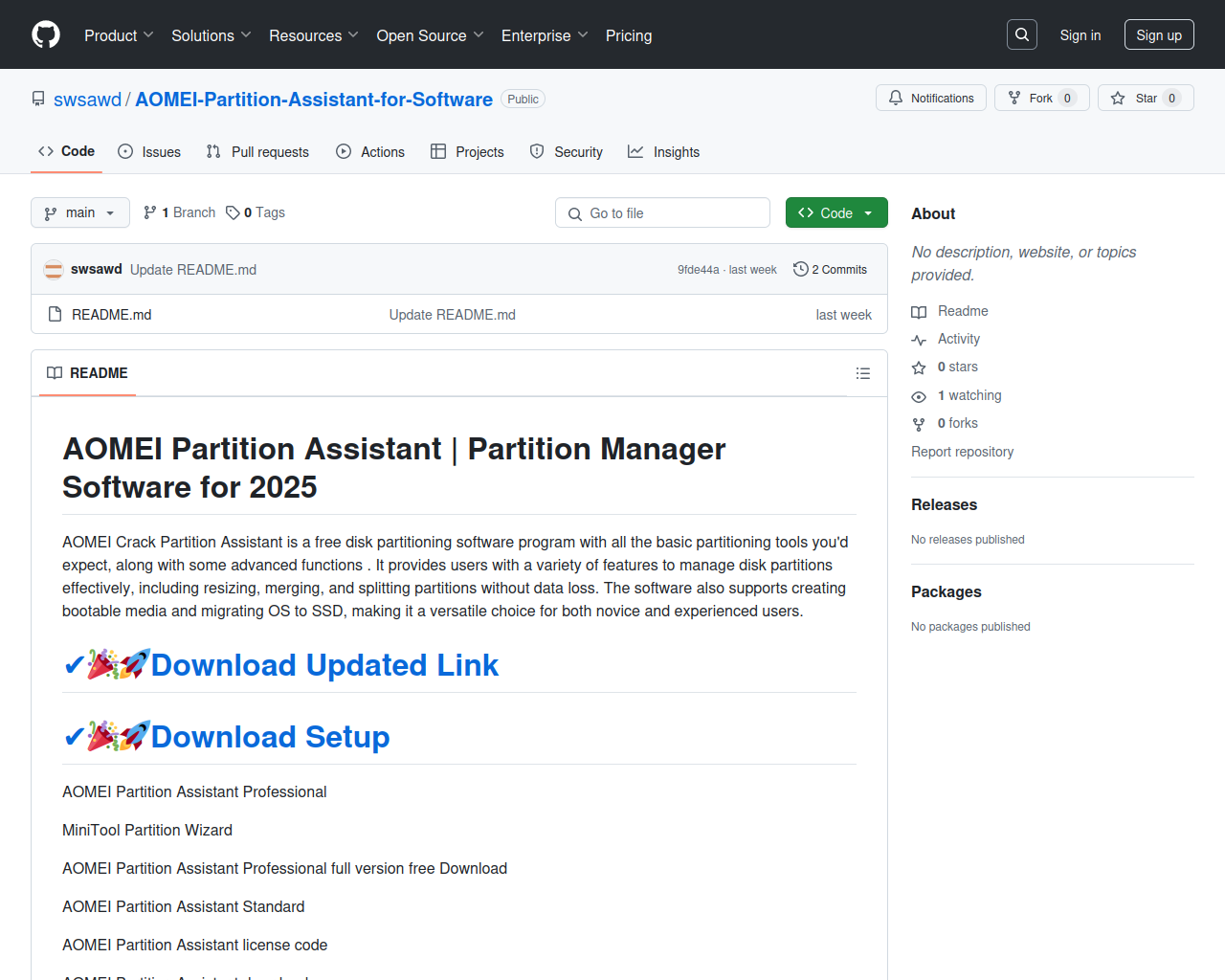Click the 1 Branch link
The width and height of the screenshot is (1225, 980).
tap(180, 212)
